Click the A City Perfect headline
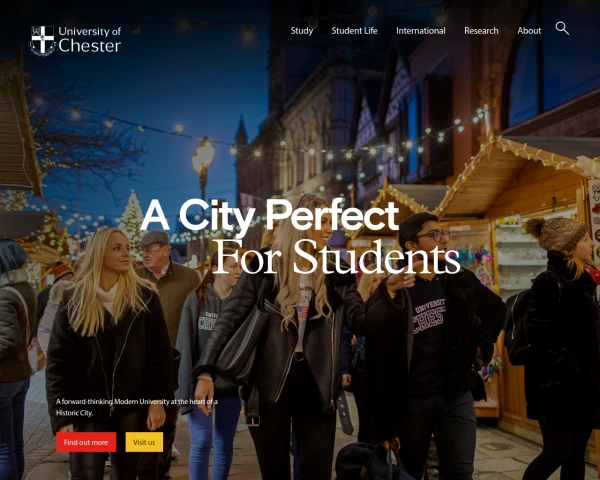Viewport: 600px width, 480px height. 270,216
